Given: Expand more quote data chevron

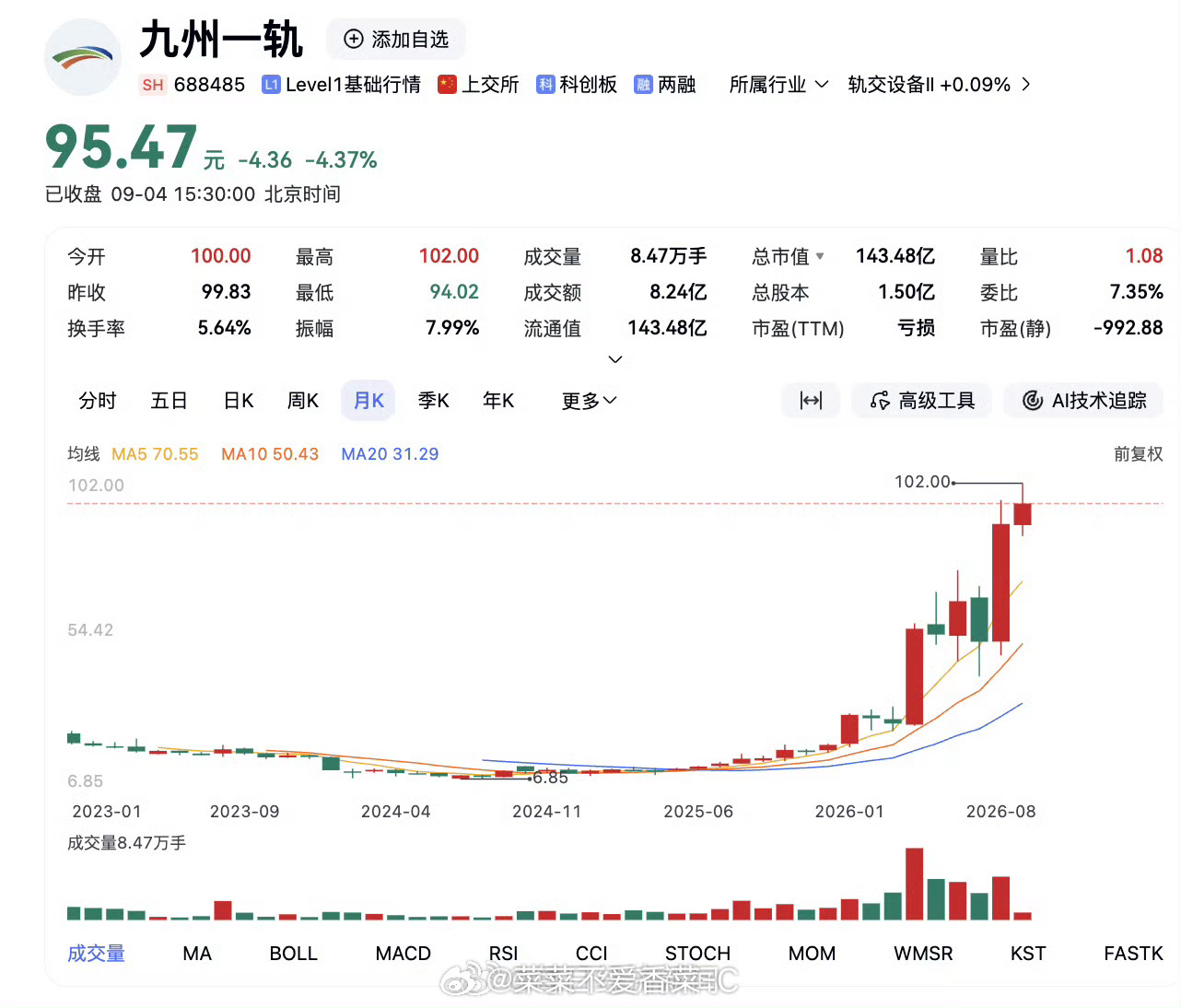Looking at the screenshot, I should coord(615,358).
